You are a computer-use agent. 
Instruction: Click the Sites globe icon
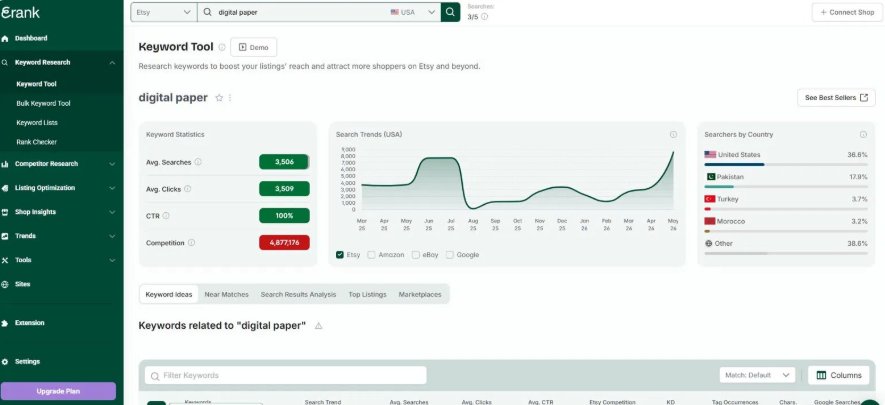point(5,284)
